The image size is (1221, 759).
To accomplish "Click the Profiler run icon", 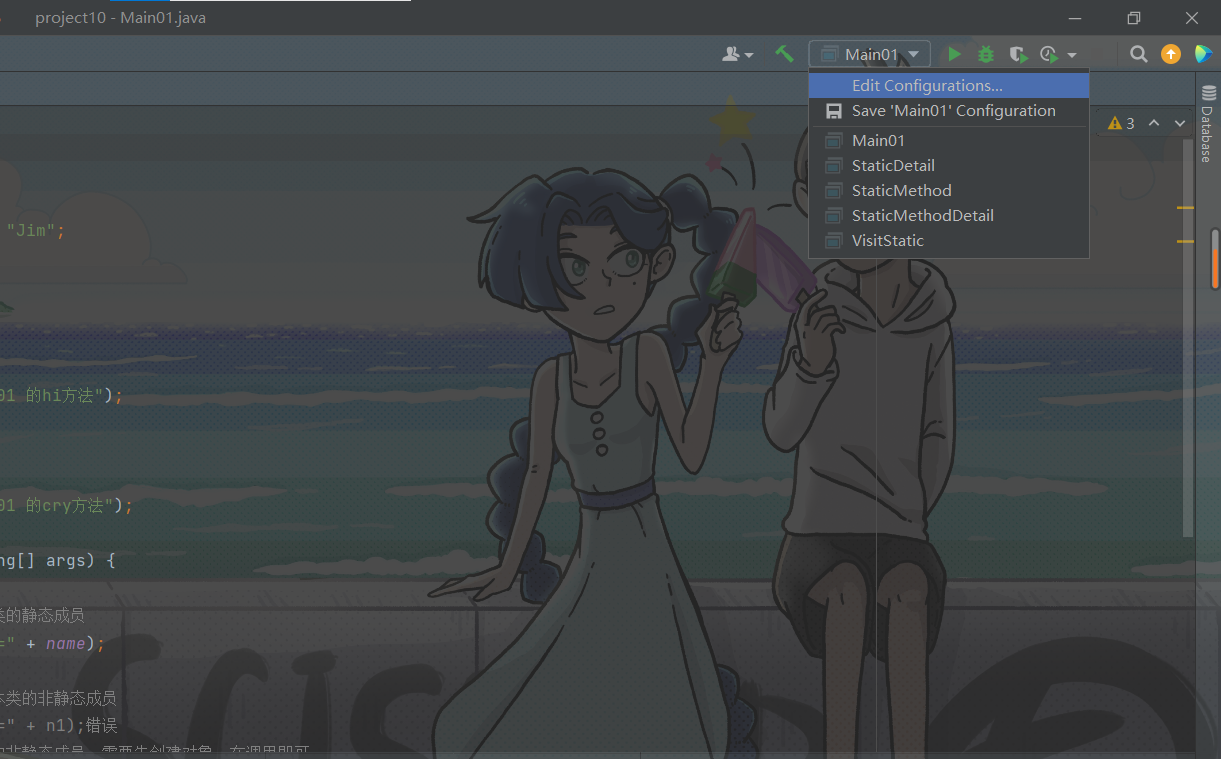I will point(1049,54).
